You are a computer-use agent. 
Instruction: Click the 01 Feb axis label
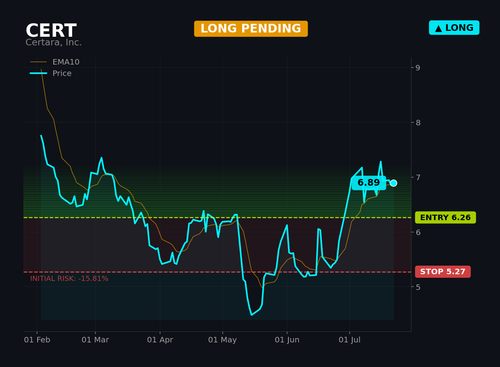[37, 340]
